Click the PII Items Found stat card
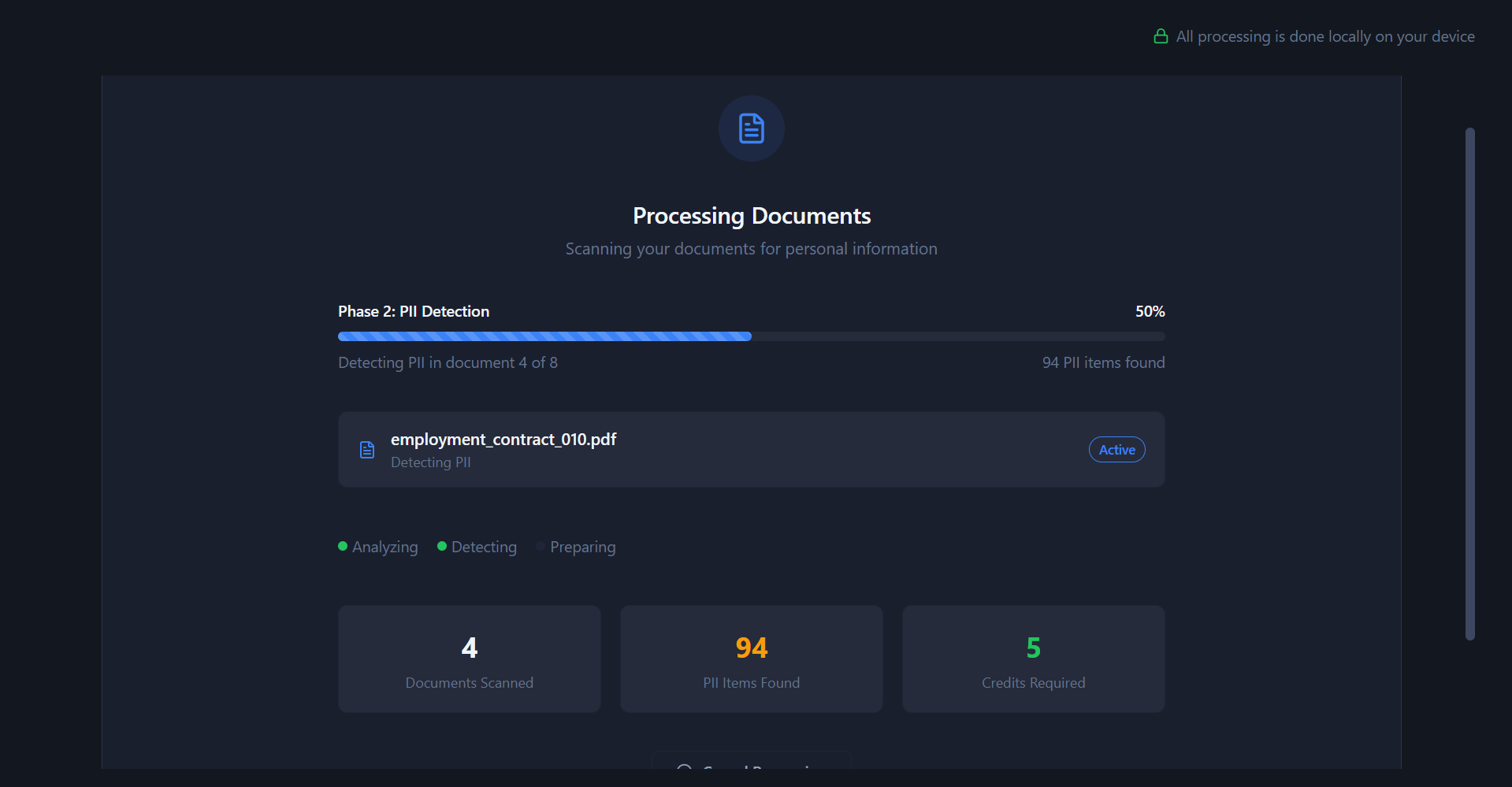Viewport: 1512px width, 787px height. (x=751, y=659)
